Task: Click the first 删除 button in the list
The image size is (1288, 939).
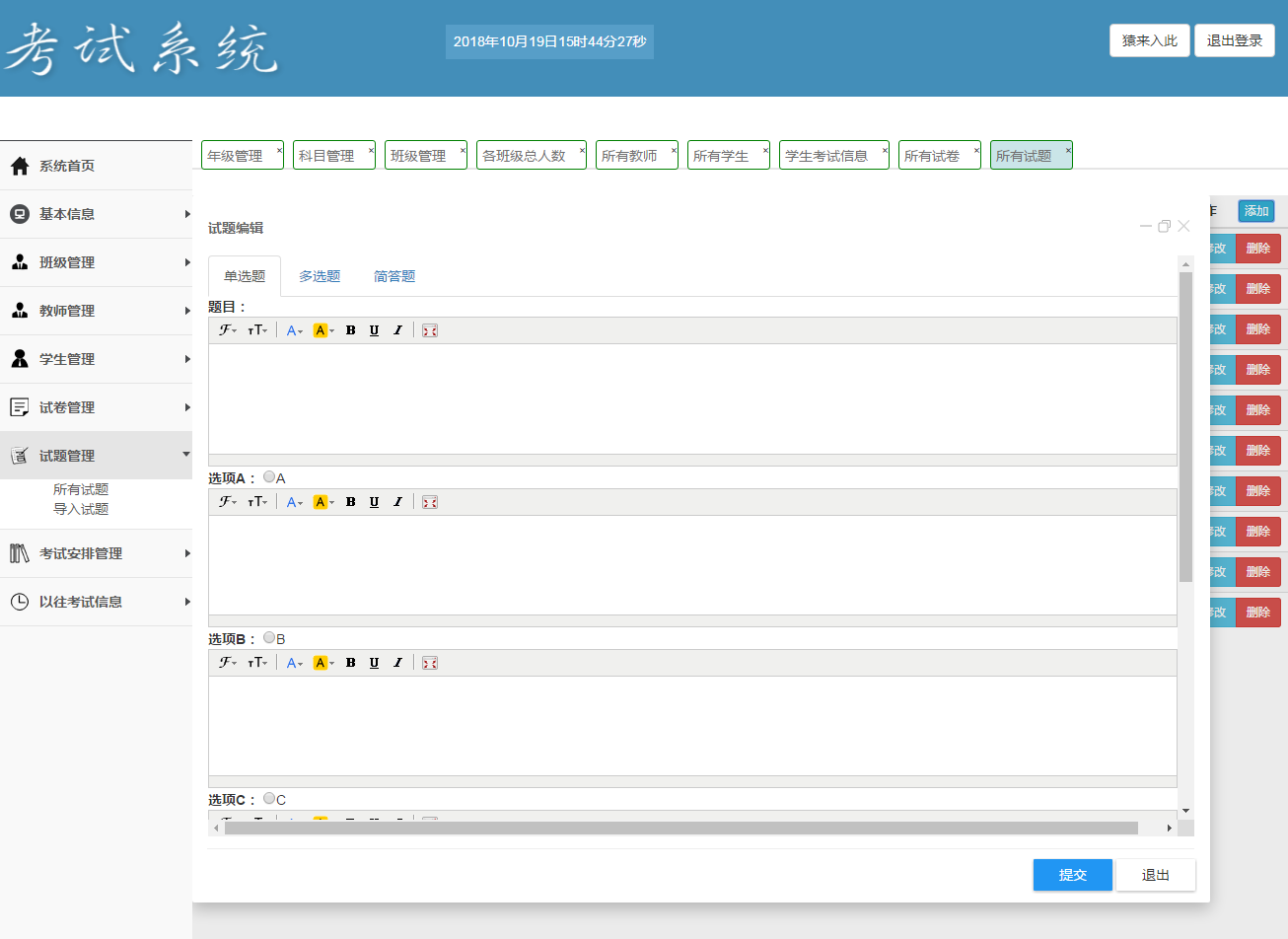Action: click(1258, 249)
